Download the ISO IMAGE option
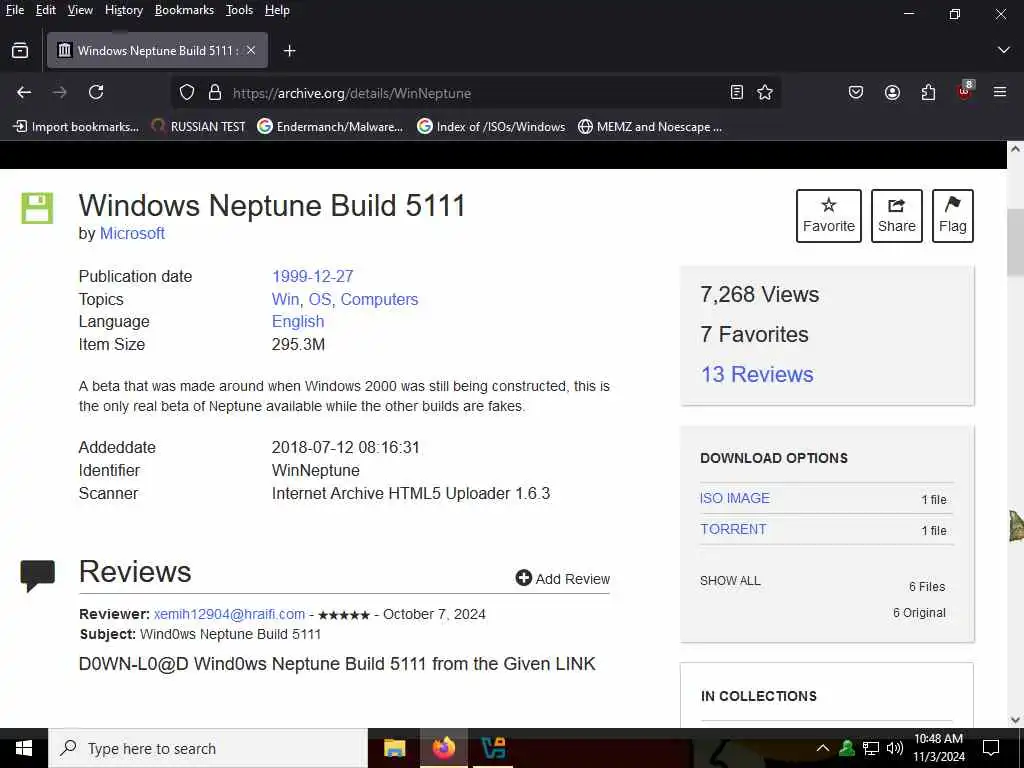Image resolution: width=1024 pixels, height=768 pixels. point(735,498)
